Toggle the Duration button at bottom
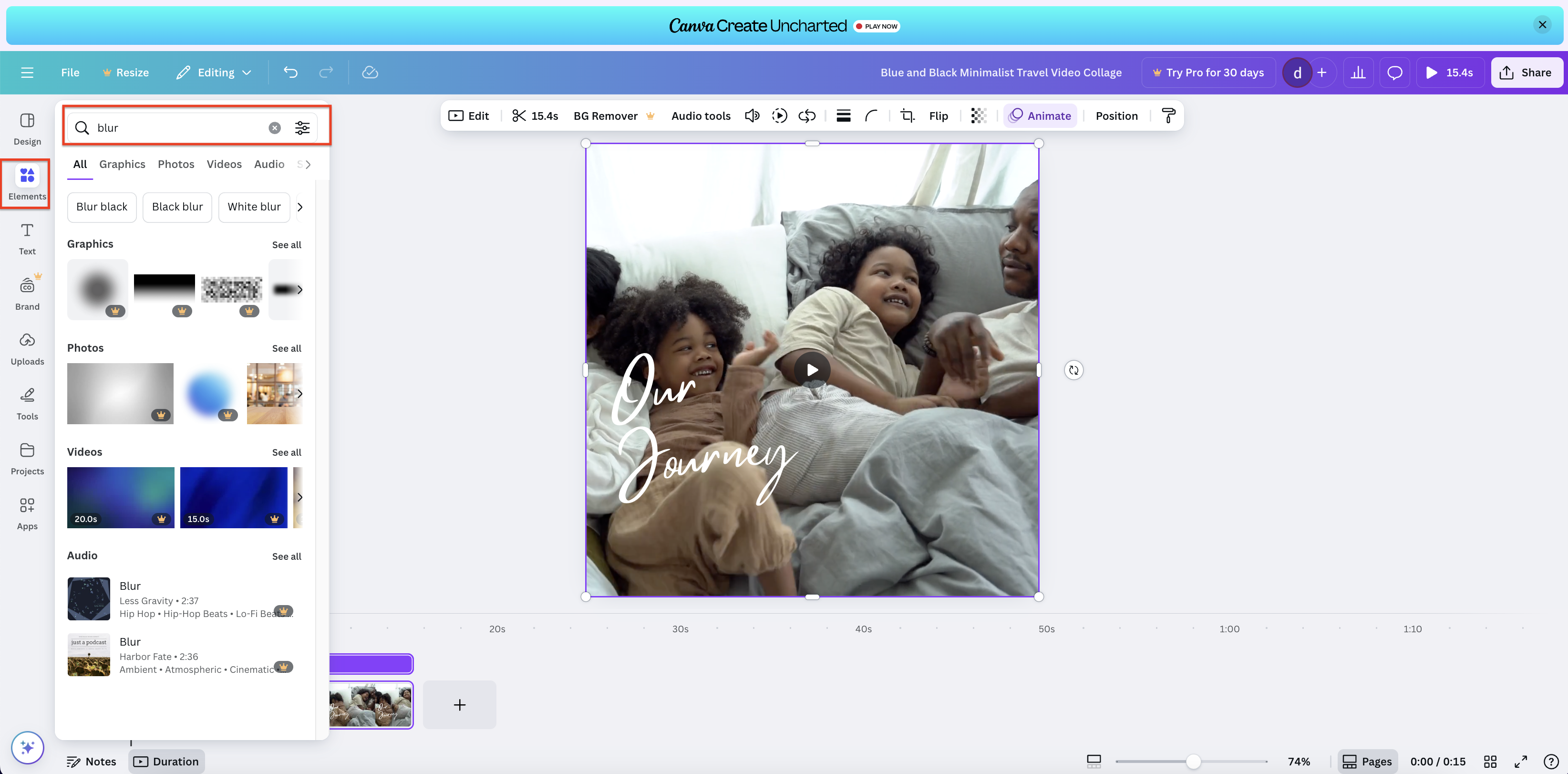This screenshot has height=774, width=1568. (166, 761)
